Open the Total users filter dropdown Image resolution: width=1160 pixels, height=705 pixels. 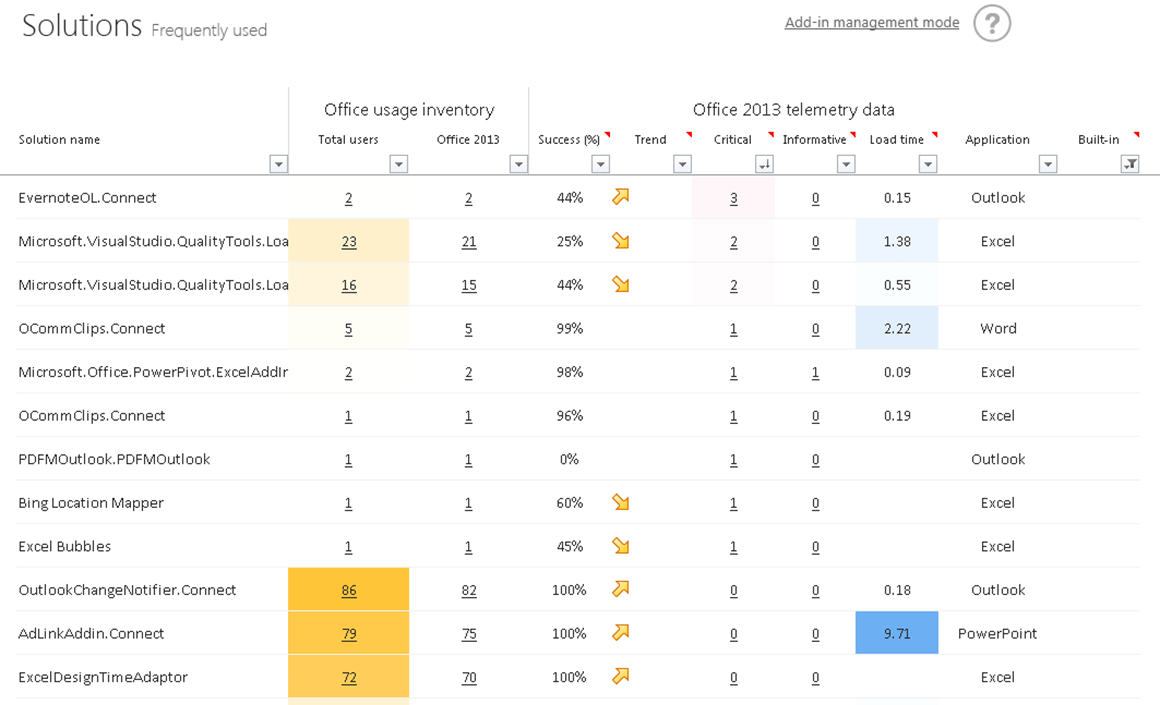tap(399, 162)
